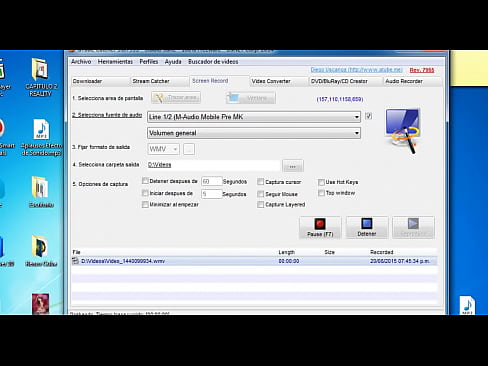Enable Iniciar despues de checkbox
The height and width of the screenshot is (366, 488).
tap(145, 193)
